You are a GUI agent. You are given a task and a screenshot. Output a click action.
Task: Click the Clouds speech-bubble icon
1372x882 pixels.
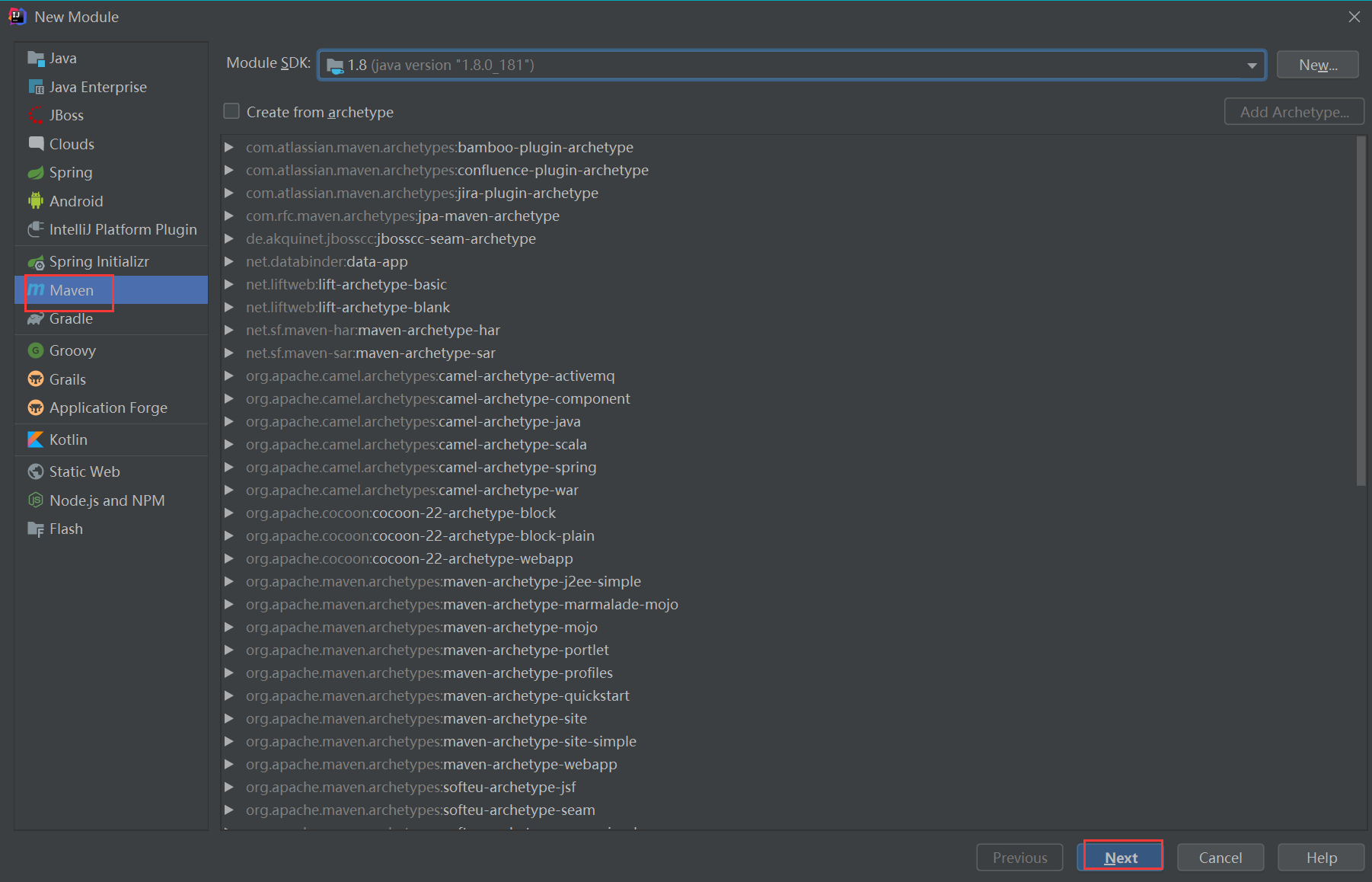(x=36, y=144)
